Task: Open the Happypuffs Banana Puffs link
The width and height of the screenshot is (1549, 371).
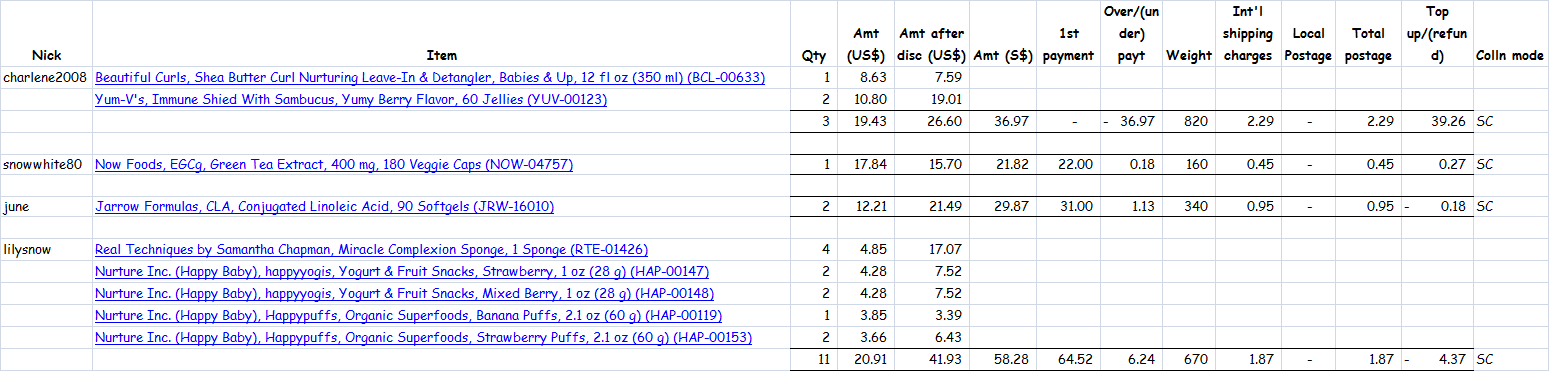Action: coord(409,316)
